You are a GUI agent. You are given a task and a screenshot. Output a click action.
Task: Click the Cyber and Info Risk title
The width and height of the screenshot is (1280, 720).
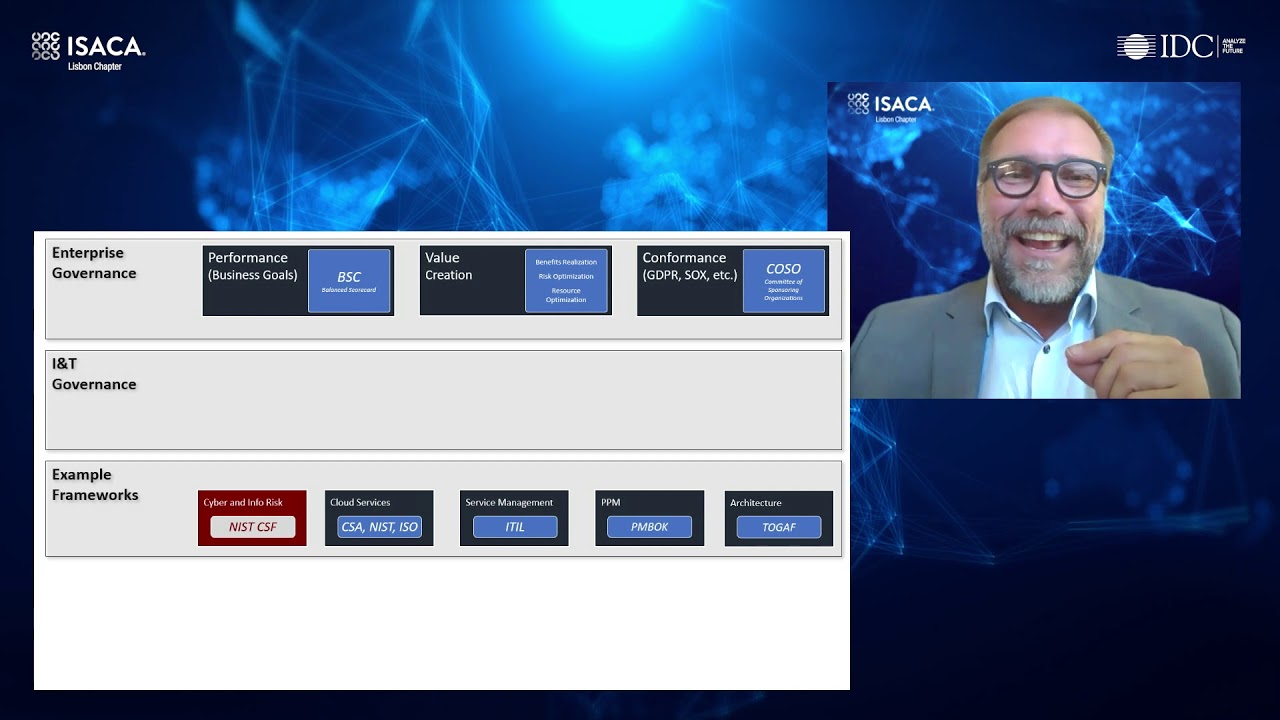pos(243,503)
